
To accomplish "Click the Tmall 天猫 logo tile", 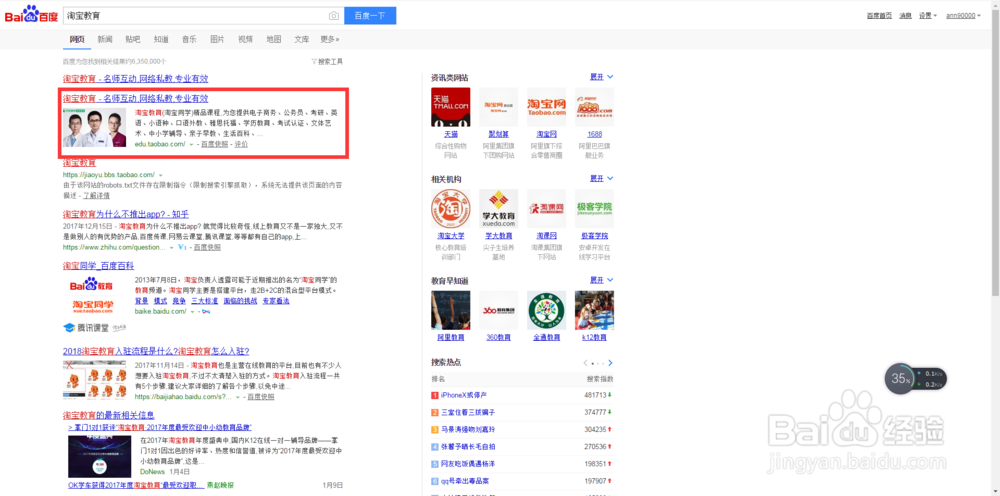I will [x=451, y=107].
